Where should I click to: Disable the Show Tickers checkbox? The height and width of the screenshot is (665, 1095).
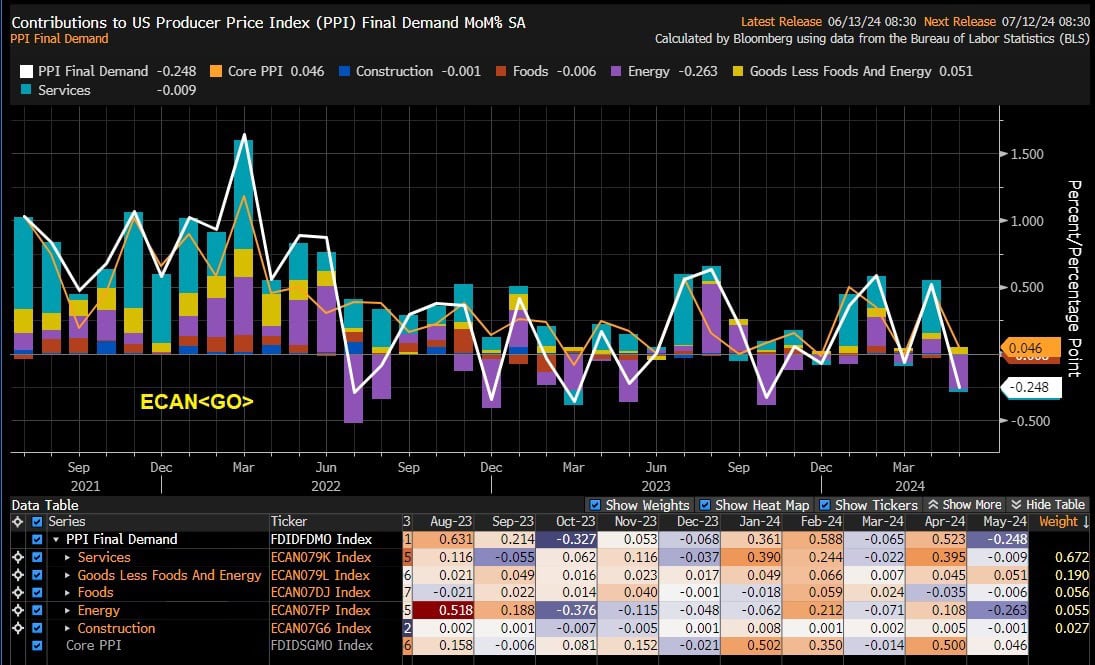click(x=824, y=505)
